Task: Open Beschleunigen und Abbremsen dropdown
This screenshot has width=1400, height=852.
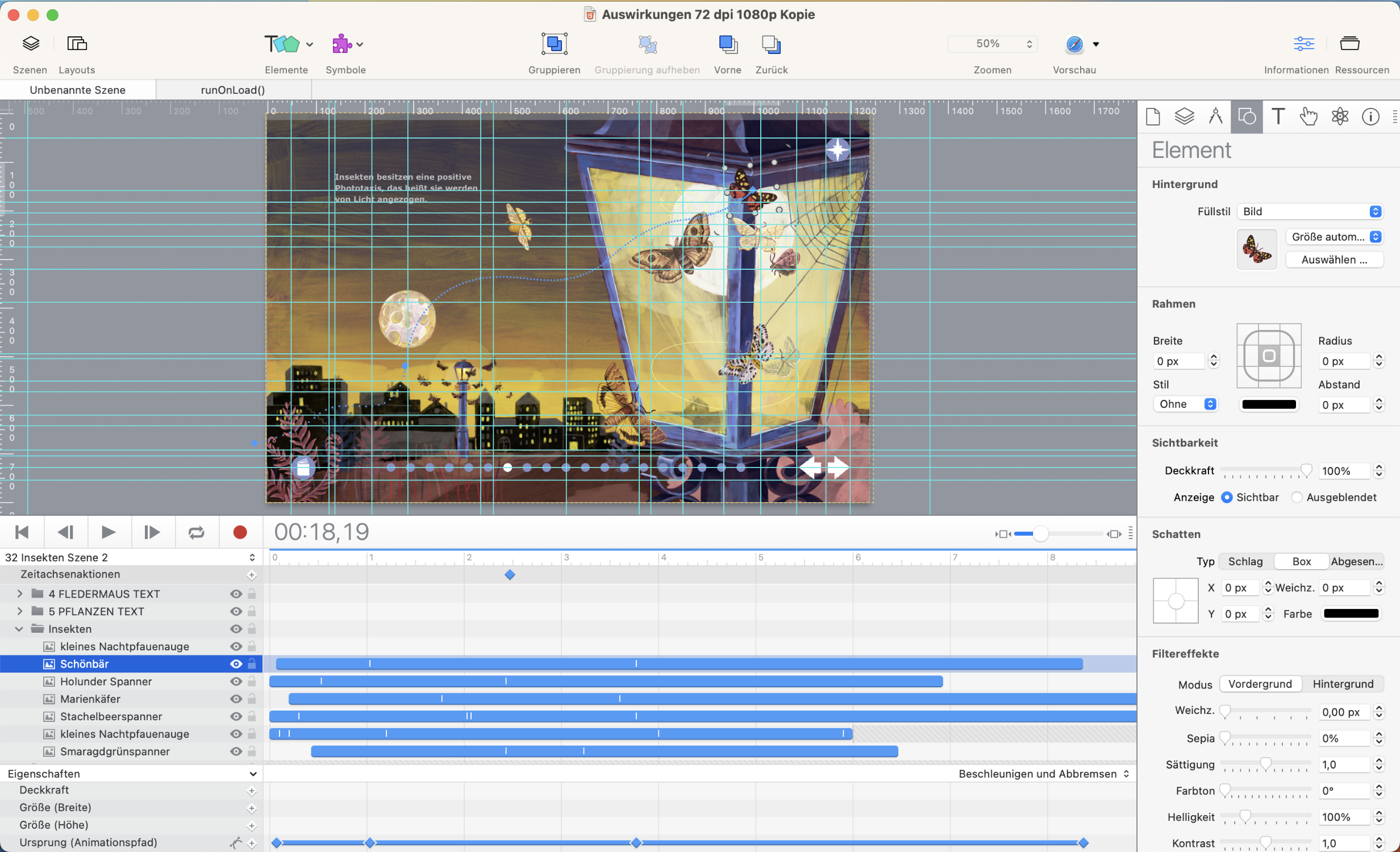Action: pos(1043,774)
